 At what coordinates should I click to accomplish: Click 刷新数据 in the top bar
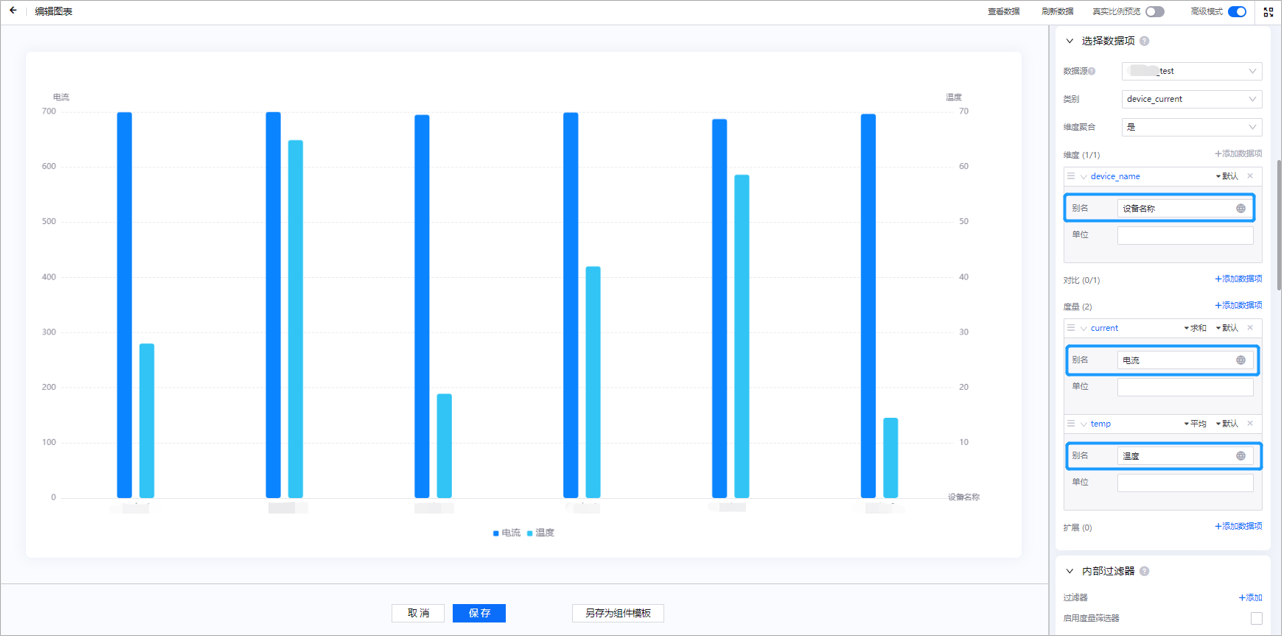(x=1056, y=12)
